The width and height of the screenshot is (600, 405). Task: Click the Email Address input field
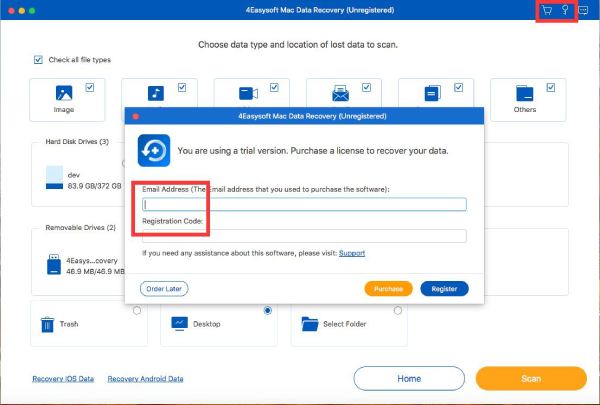click(x=305, y=204)
